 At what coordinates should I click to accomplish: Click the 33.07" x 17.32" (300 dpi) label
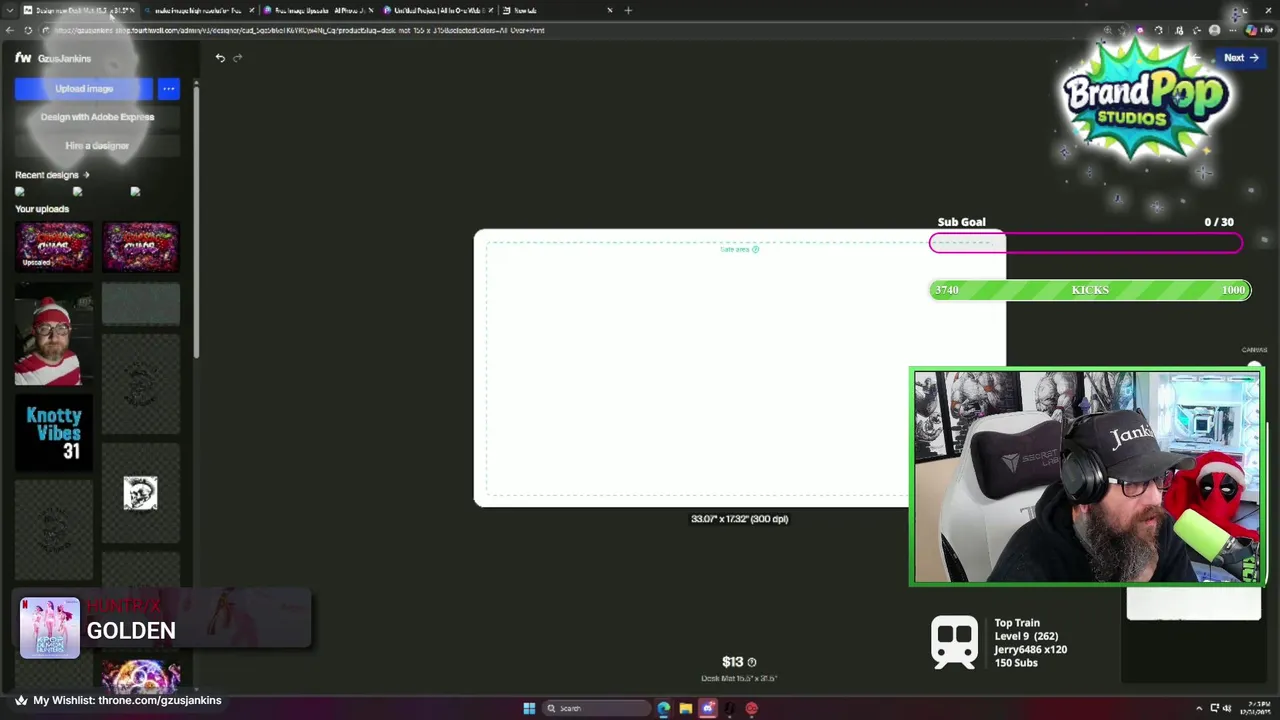click(739, 519)
